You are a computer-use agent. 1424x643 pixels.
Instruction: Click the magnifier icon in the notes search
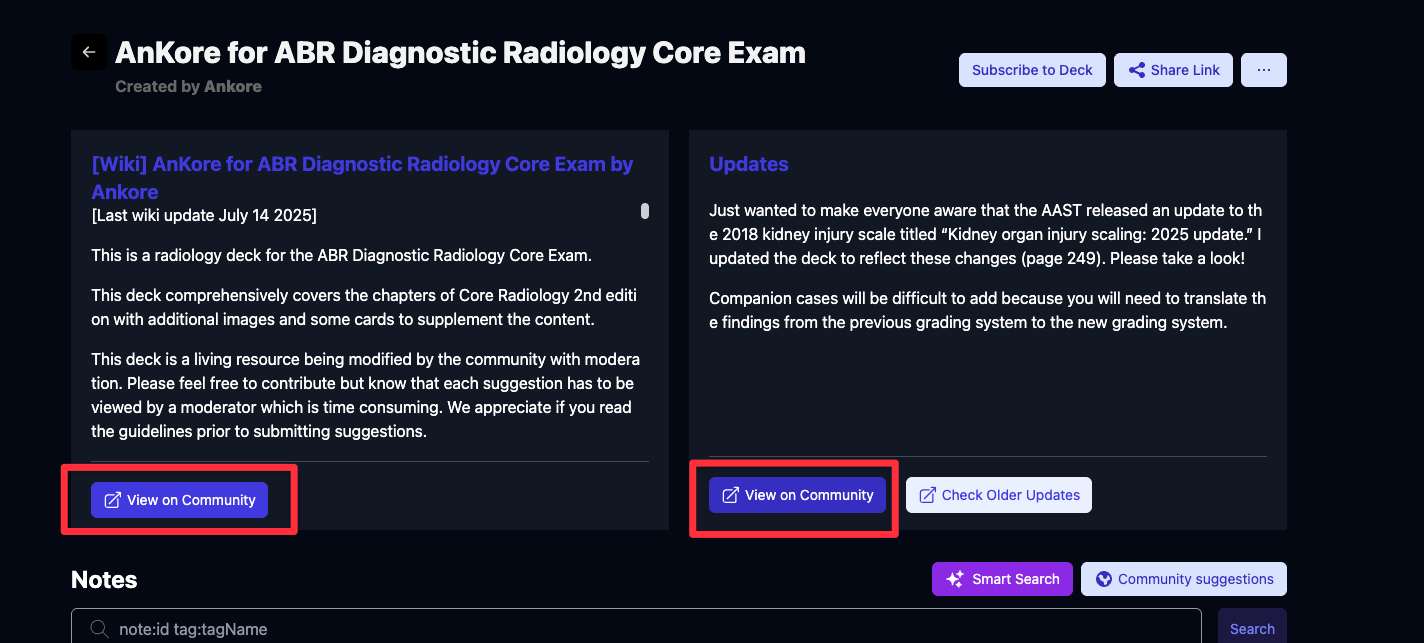pyautogui.click(x=100, y=629)
